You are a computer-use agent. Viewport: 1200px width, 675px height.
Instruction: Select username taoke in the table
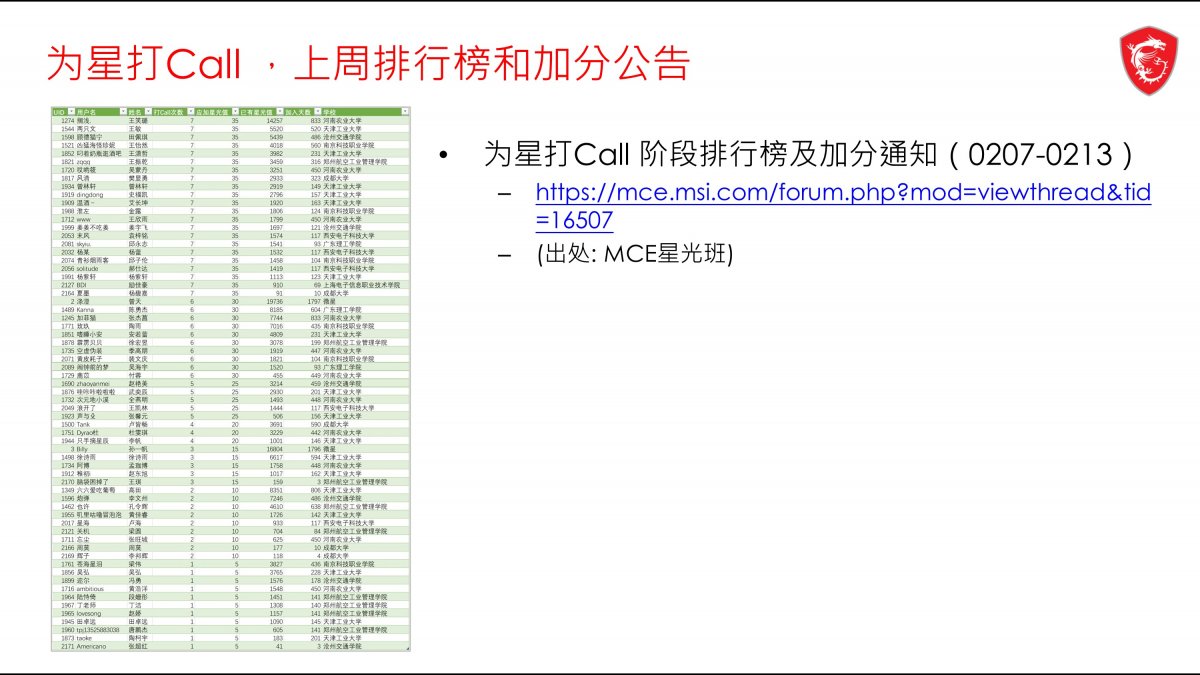coord(85,638)
